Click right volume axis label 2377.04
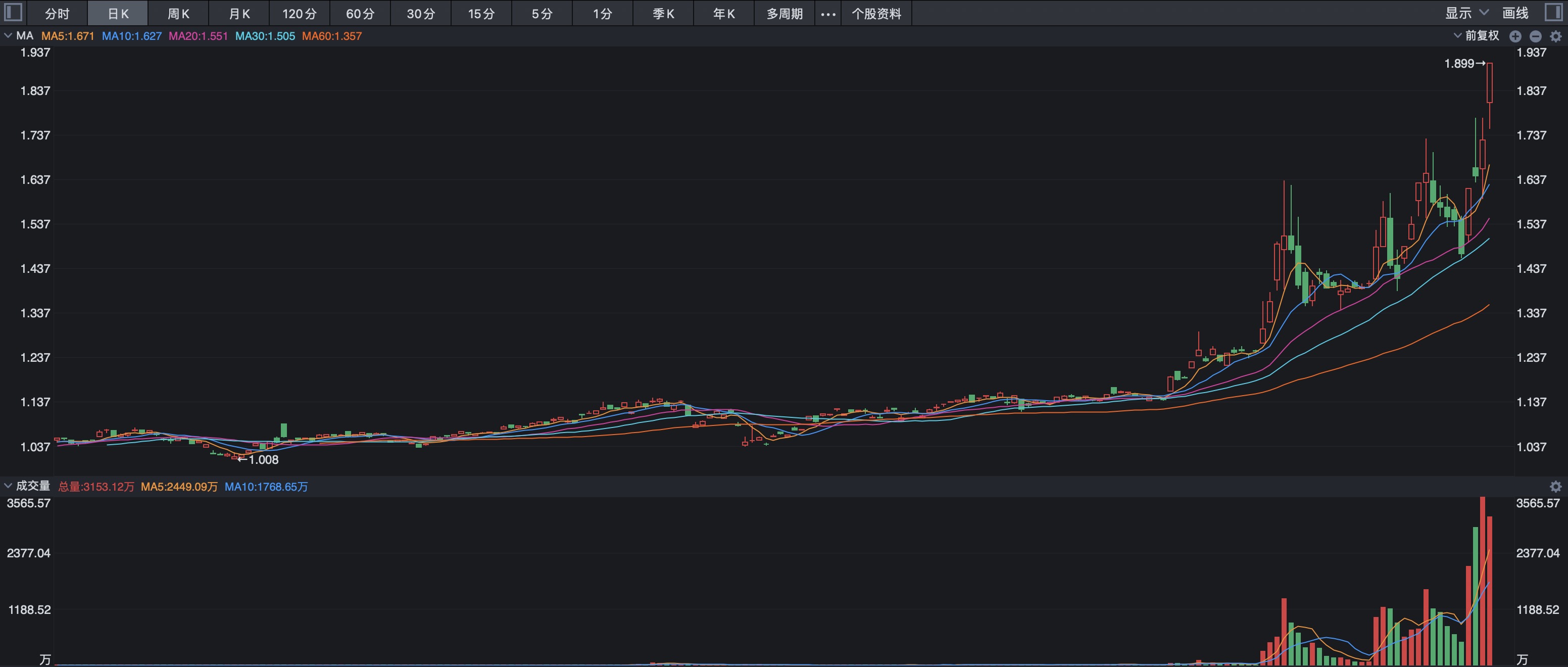Screen dimensions: 1568x667 tap(1538, 553)
